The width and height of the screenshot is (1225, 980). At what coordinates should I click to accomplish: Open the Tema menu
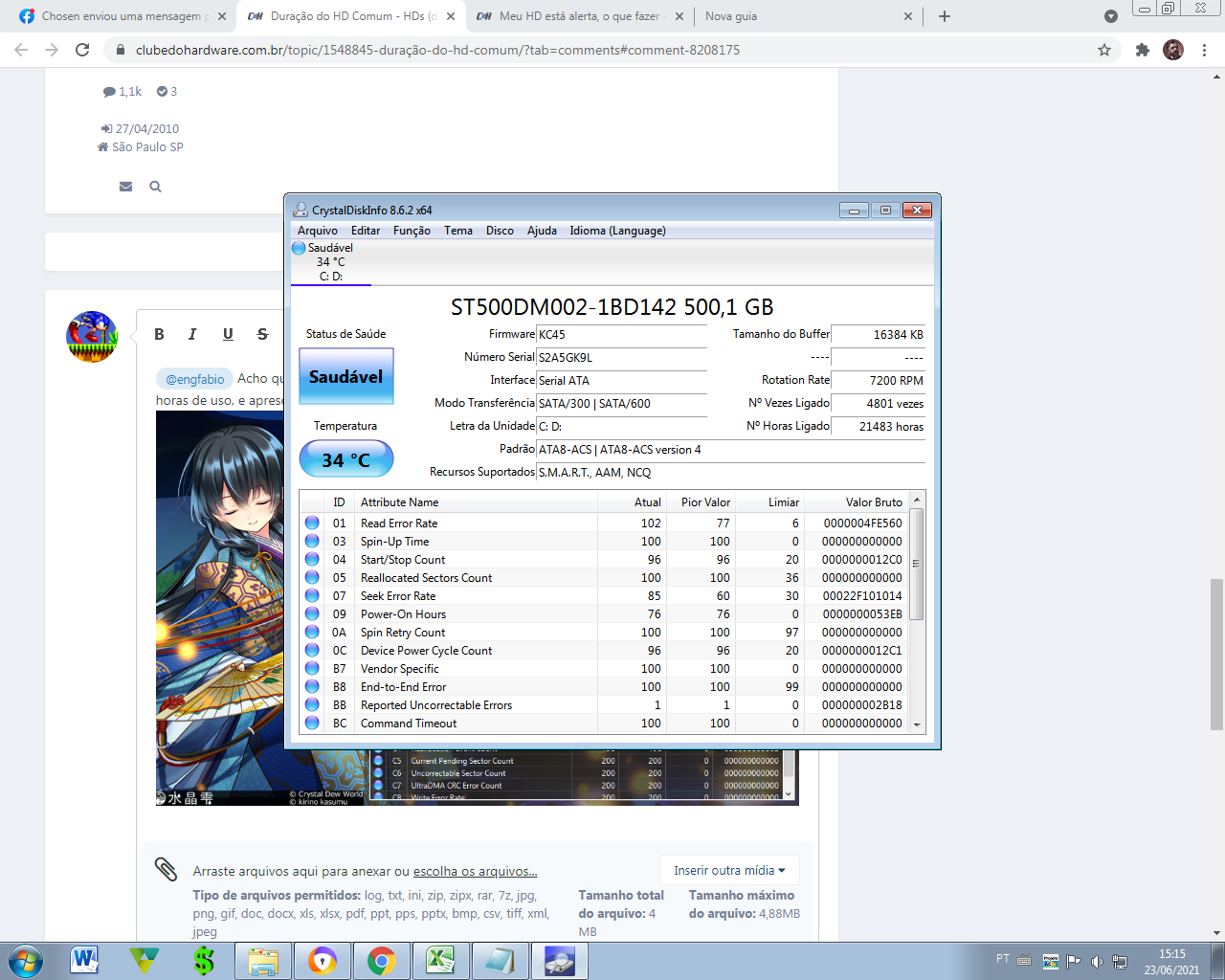click(x=458, y=231)
